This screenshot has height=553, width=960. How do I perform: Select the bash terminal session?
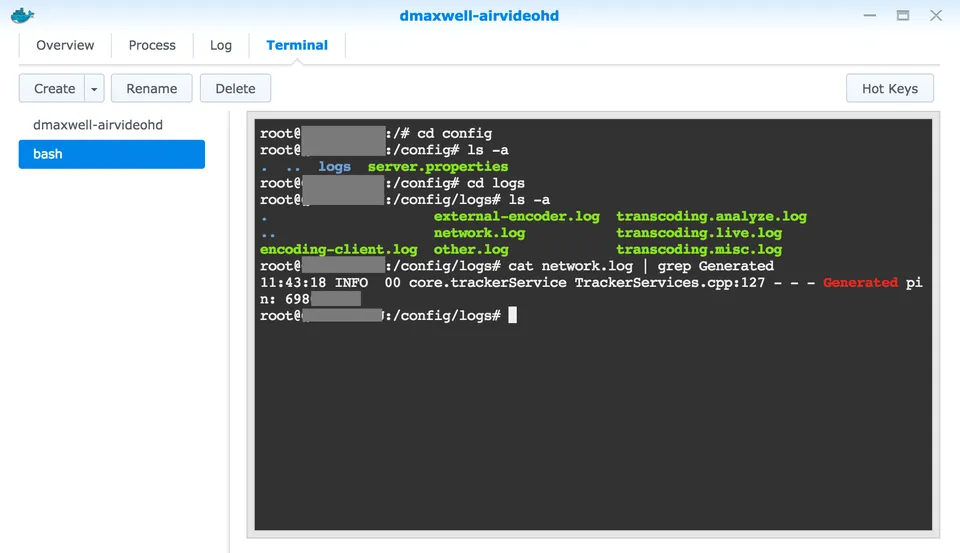tap(111, 154)
